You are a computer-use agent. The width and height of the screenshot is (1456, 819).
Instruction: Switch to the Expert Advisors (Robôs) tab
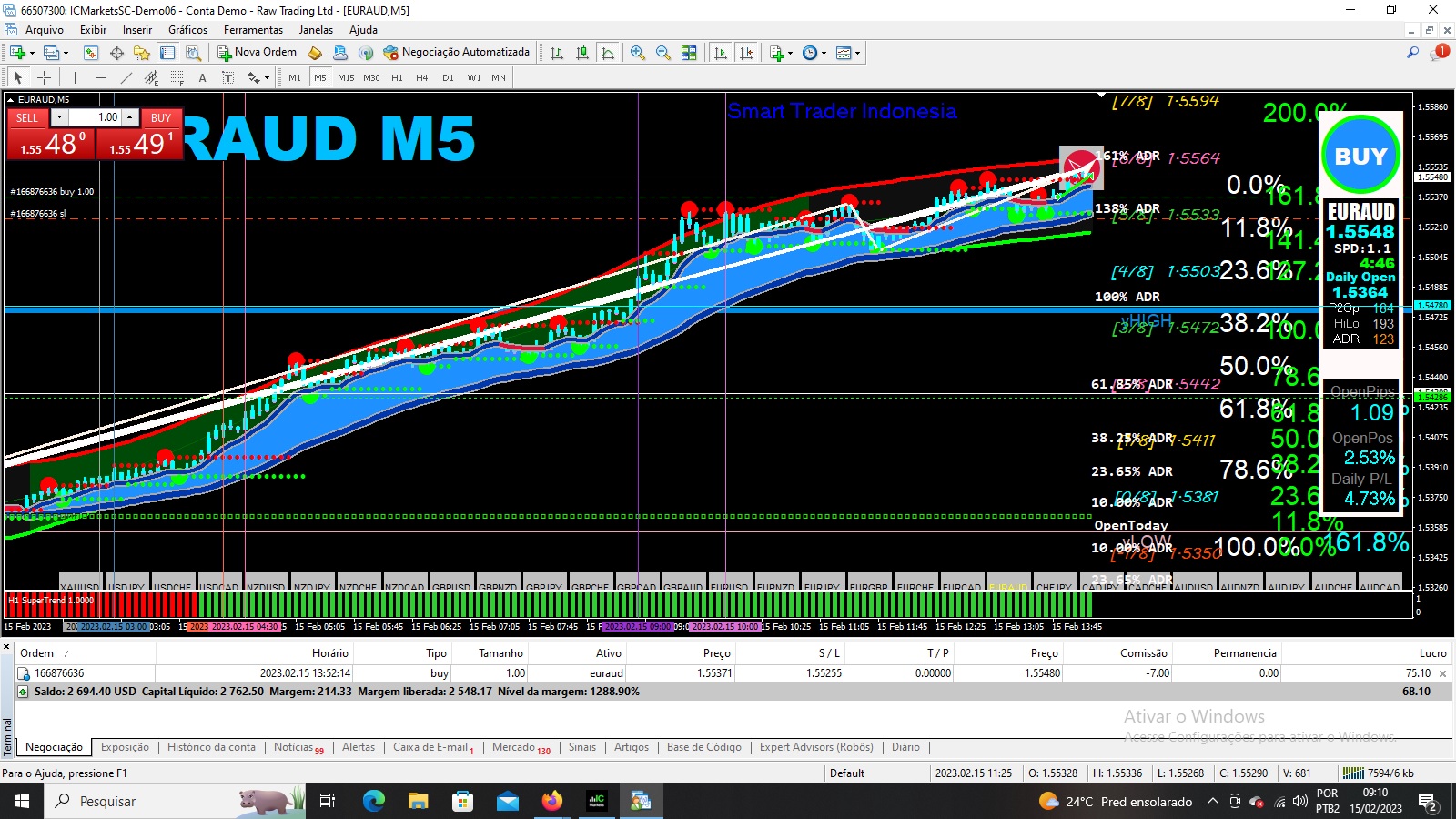click(816, 747)
